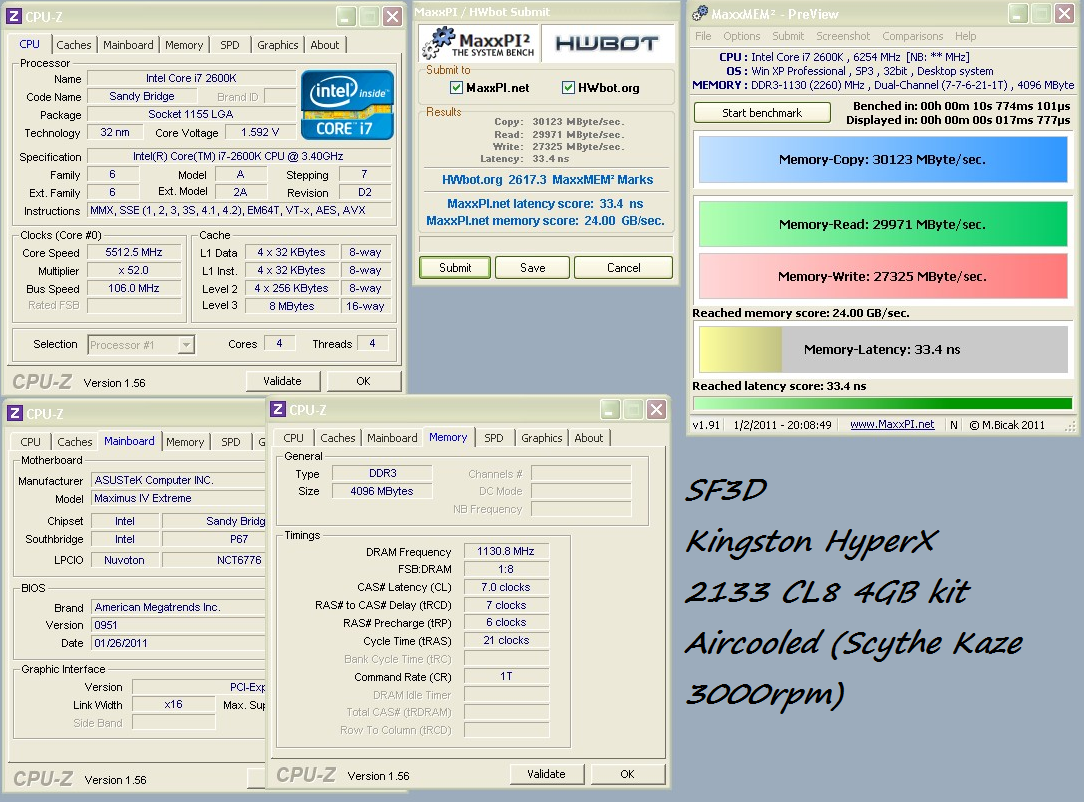Click the Name field Intel Core i7 2600K

[x=191, y=78]
